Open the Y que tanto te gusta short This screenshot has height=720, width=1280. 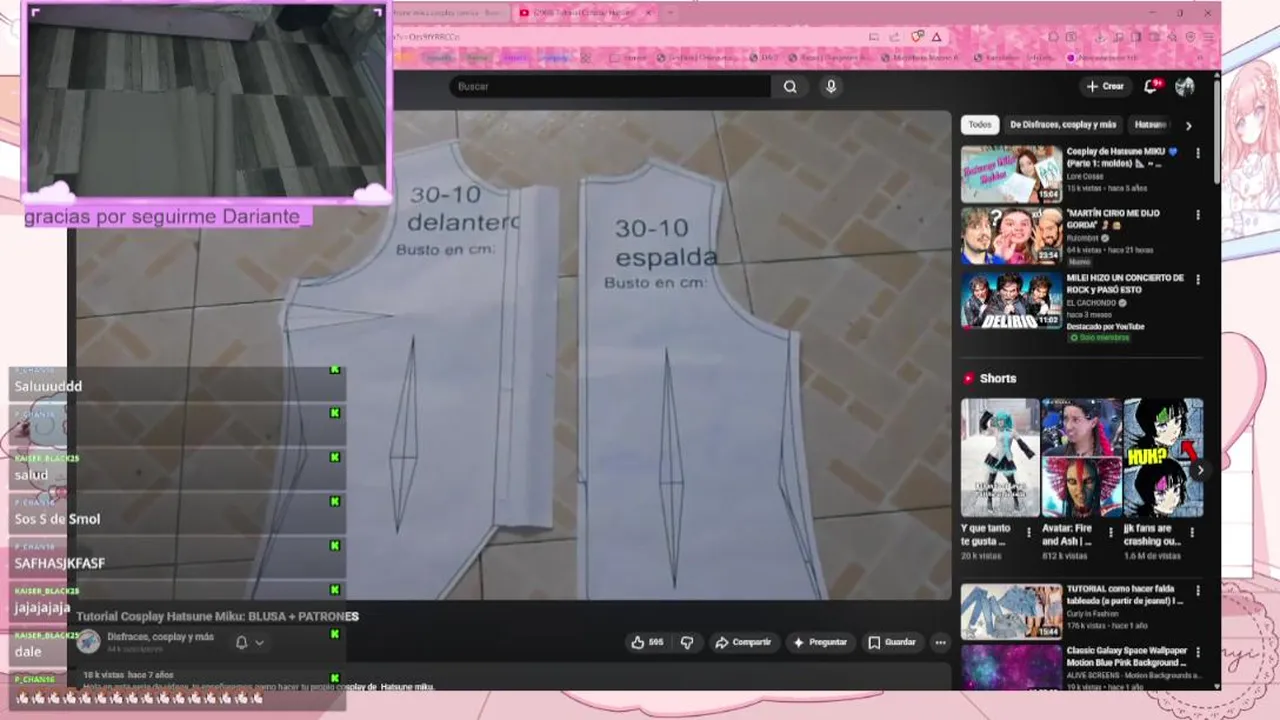(1000, 457)
